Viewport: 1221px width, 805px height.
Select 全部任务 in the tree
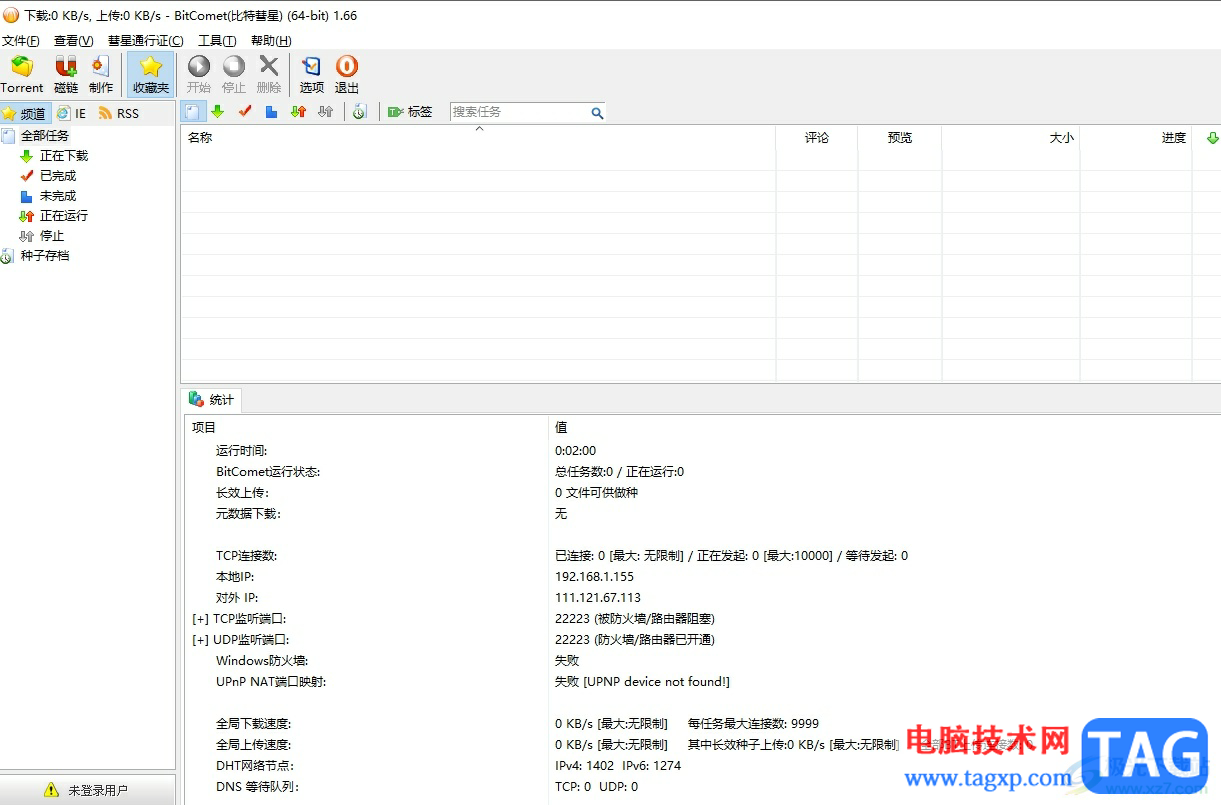pyautogui.click(x=45, y=136)
